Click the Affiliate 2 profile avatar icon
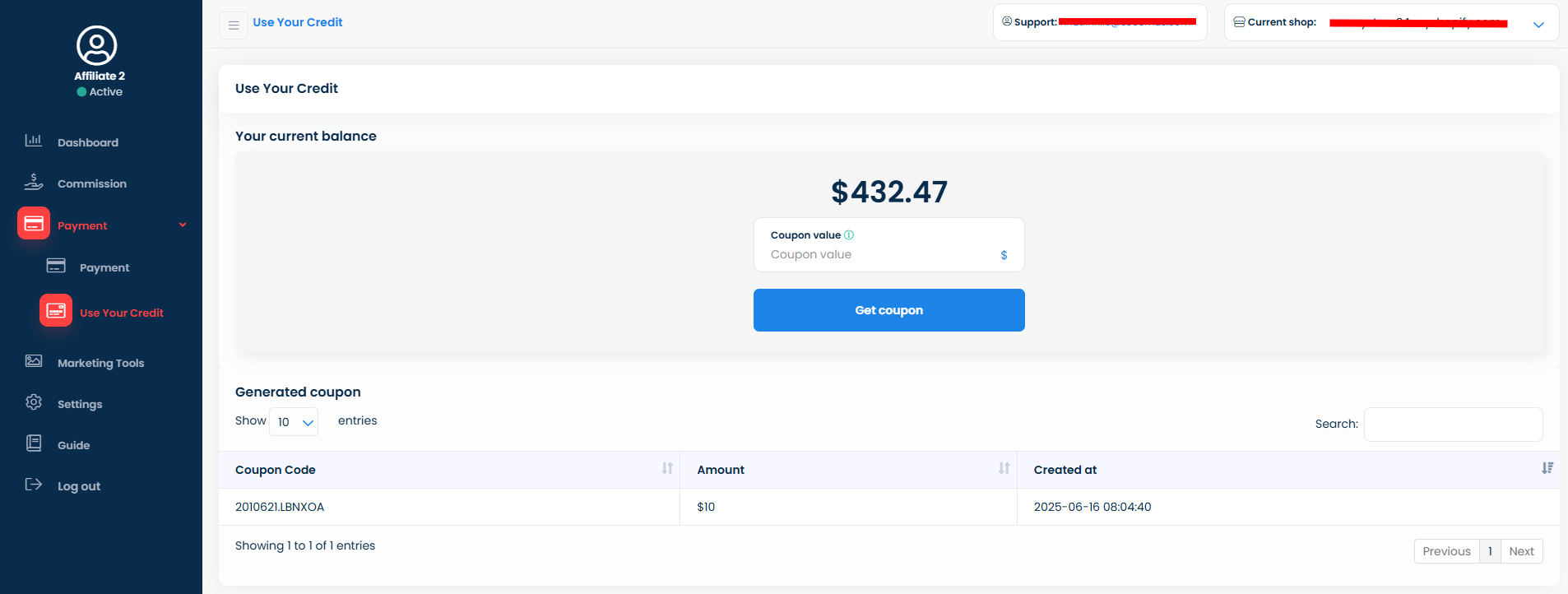 click(x=97, y=45)
